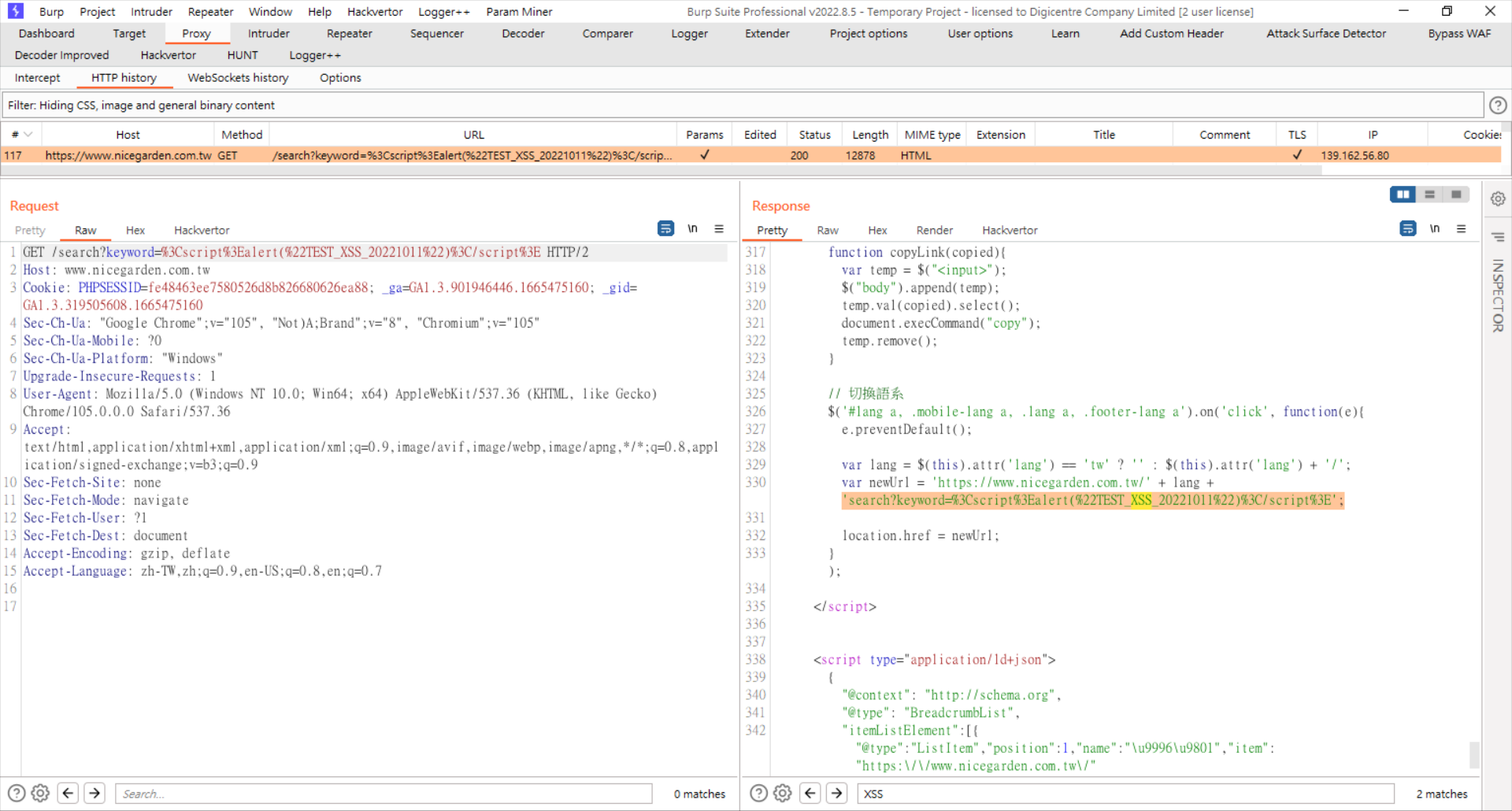Sort history by Host column

tap(128, 135)
